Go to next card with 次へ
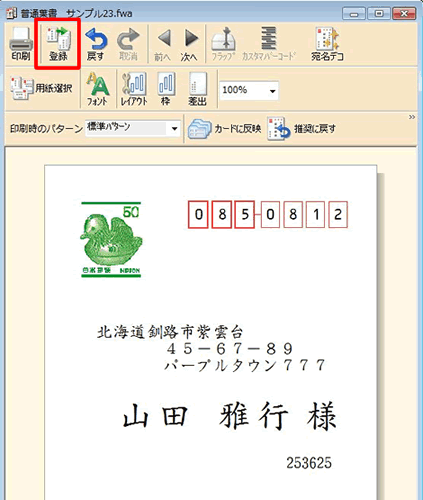 (190, 46)
